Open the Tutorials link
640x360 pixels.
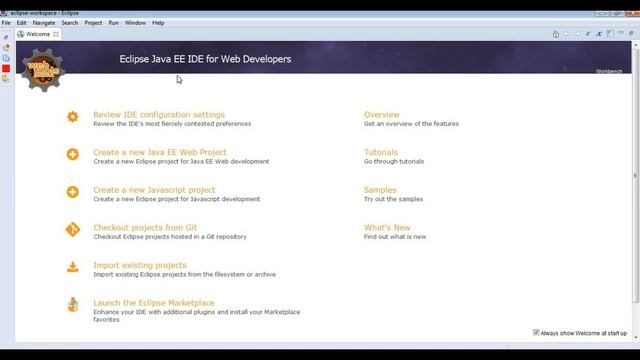coord(381,152)
